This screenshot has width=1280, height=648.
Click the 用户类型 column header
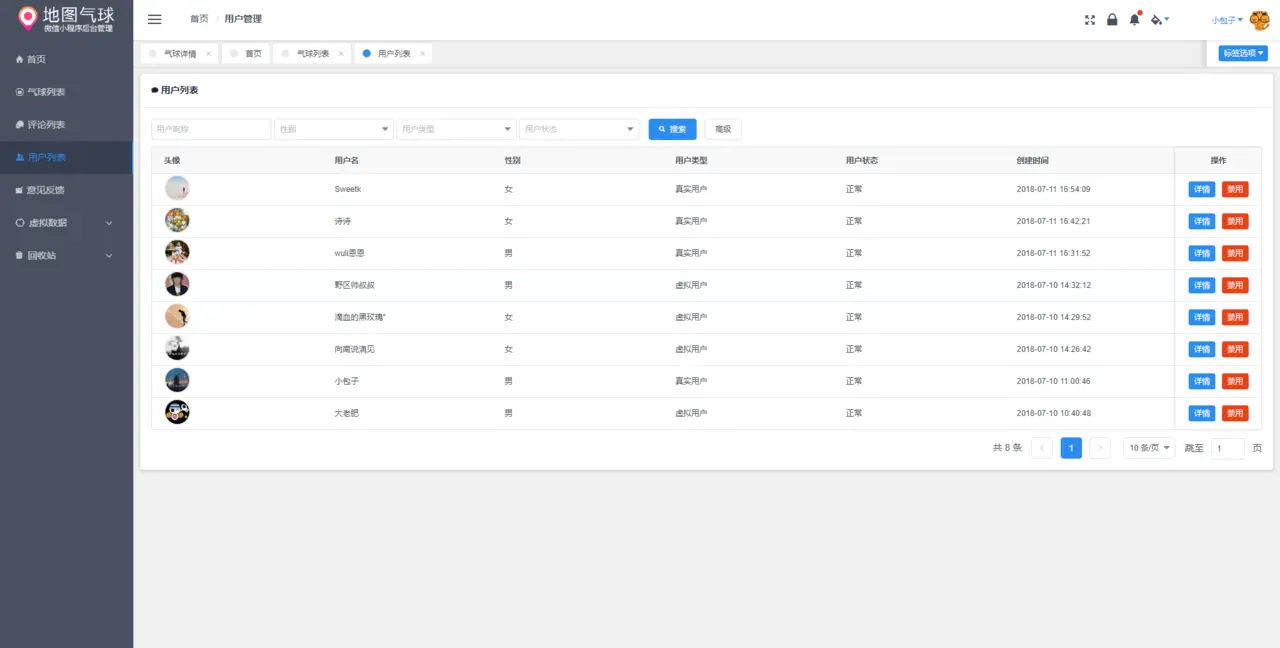(692, 160)
